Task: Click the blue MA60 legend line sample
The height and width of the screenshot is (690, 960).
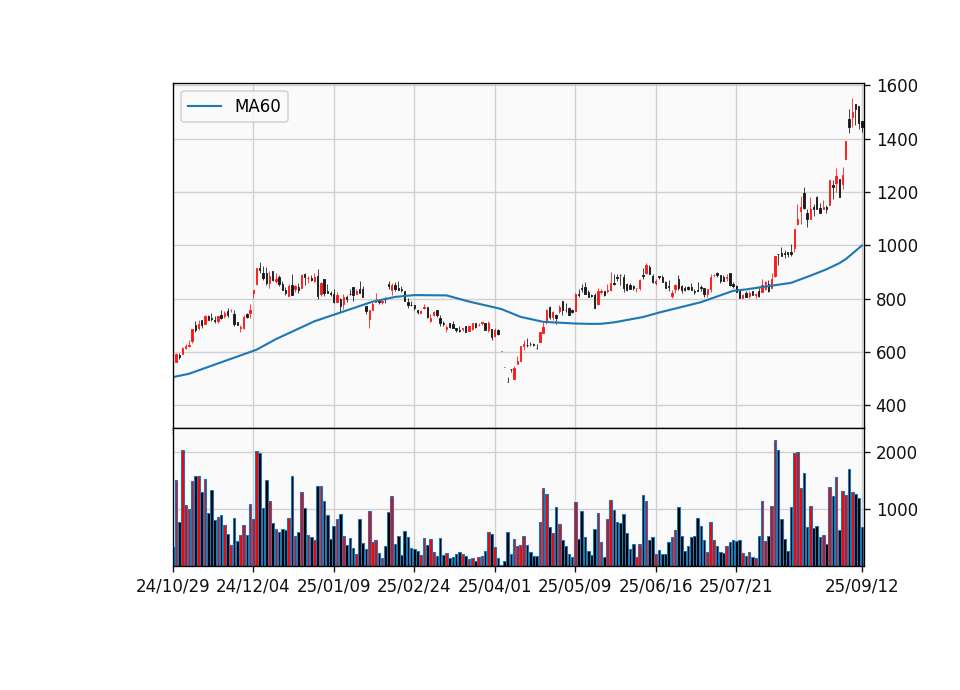Action: (204, 106)
